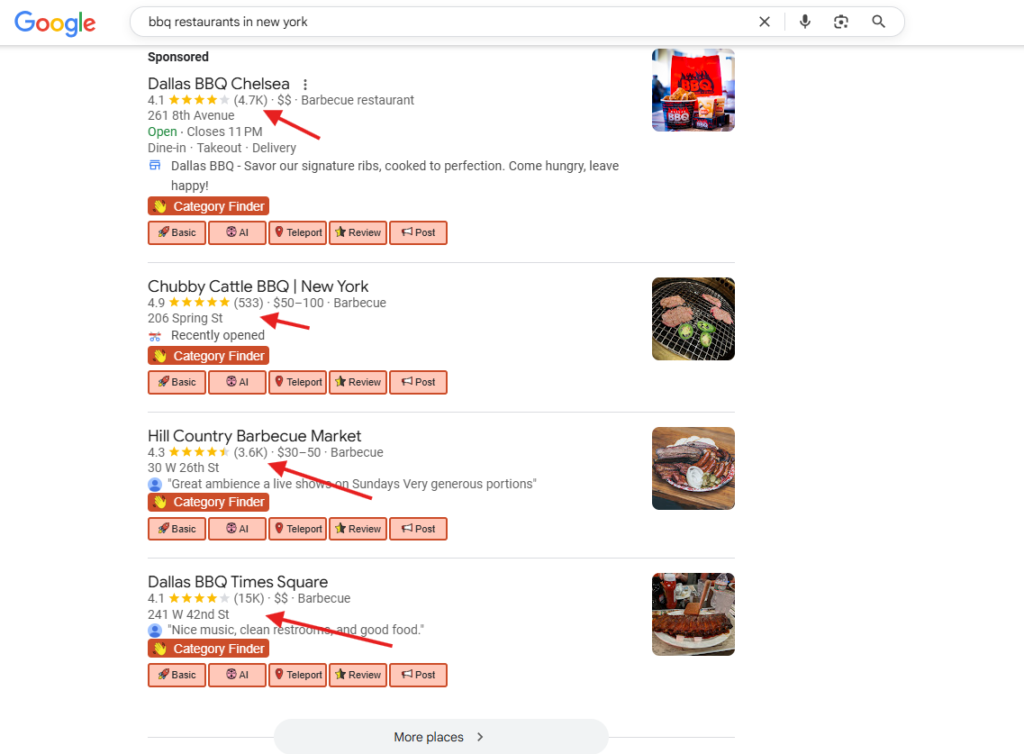Image resolution: width=1024 pixels, height=754 pixels.
Task: Open Google Lens image search
Action: (841, 22)
